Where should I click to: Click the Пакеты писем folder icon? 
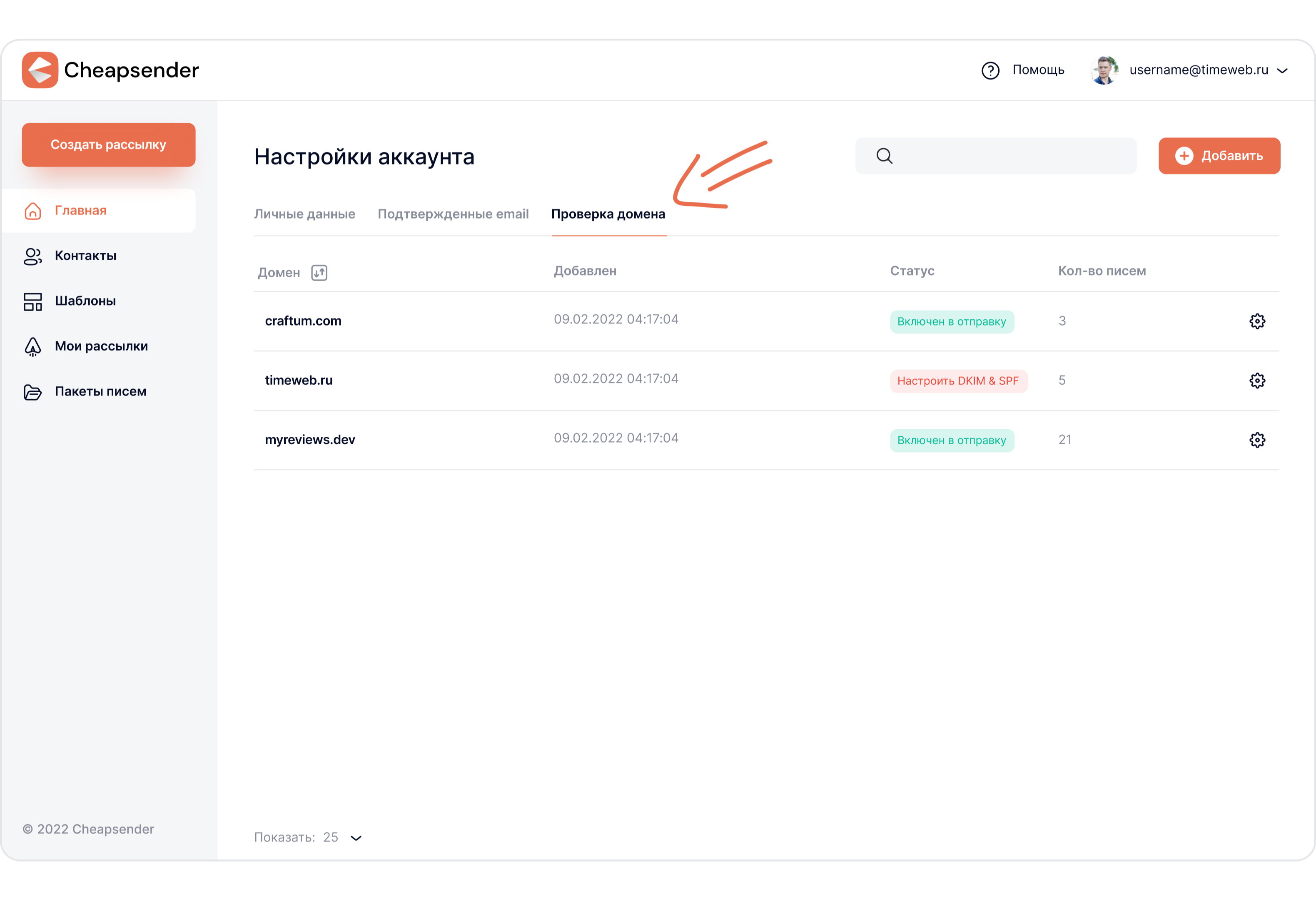(x=33, y=392)
